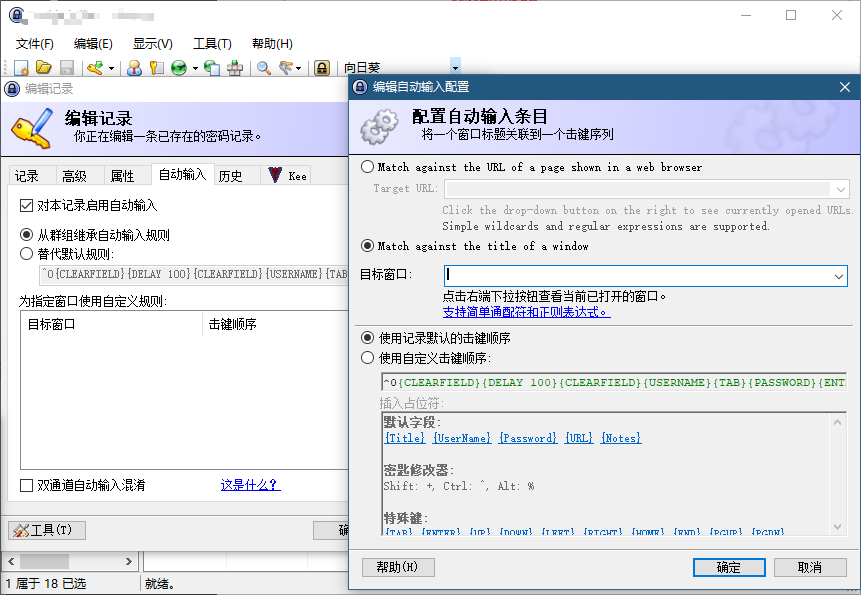Click the Copy Password key icon
This screenshot has height=595, width=861.
pos(156,68)
